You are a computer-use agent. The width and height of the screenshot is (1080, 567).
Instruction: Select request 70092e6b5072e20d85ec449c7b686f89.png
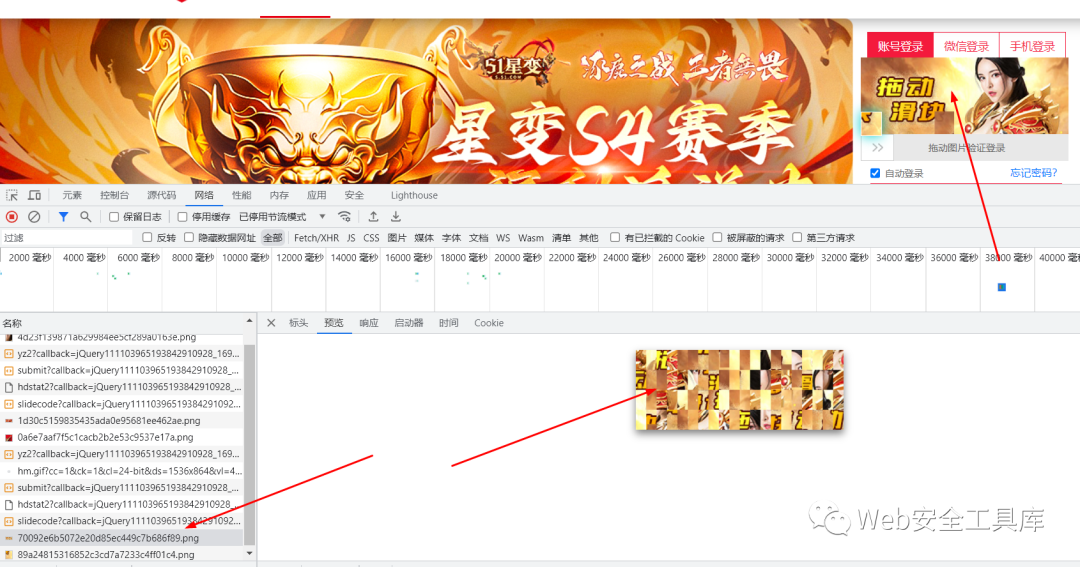tap(121, 537)
